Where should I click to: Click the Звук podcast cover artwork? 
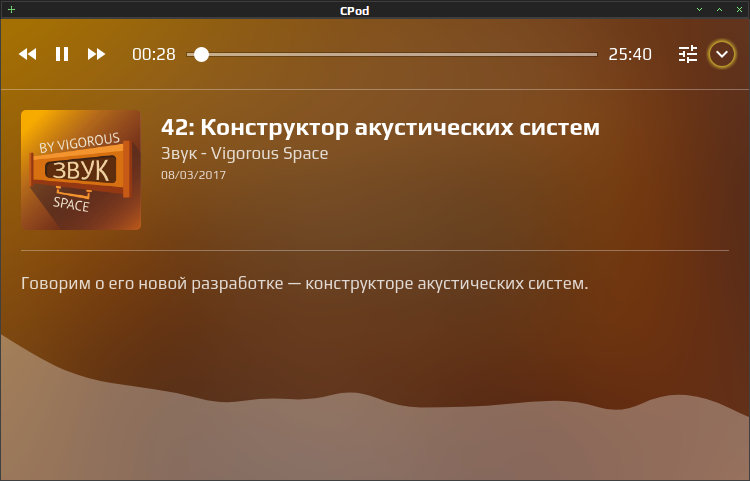81,170
